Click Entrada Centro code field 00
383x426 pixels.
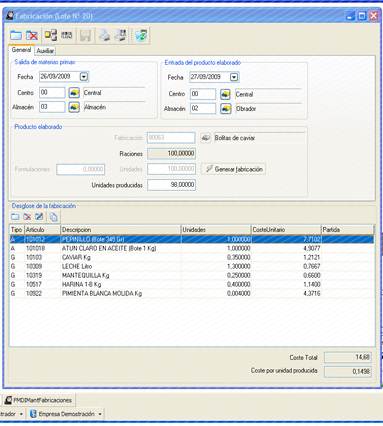click(x=203, y=94)
